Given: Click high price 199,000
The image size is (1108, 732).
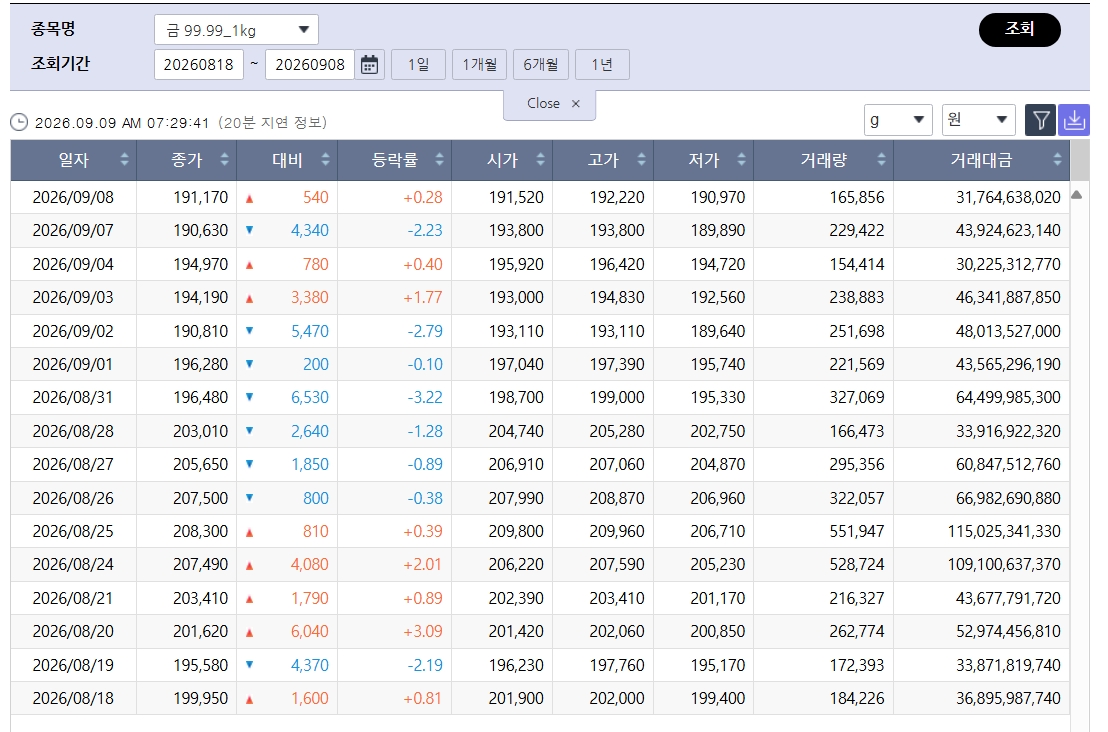Looking at the screenshot, I should (x=617, y=398).
